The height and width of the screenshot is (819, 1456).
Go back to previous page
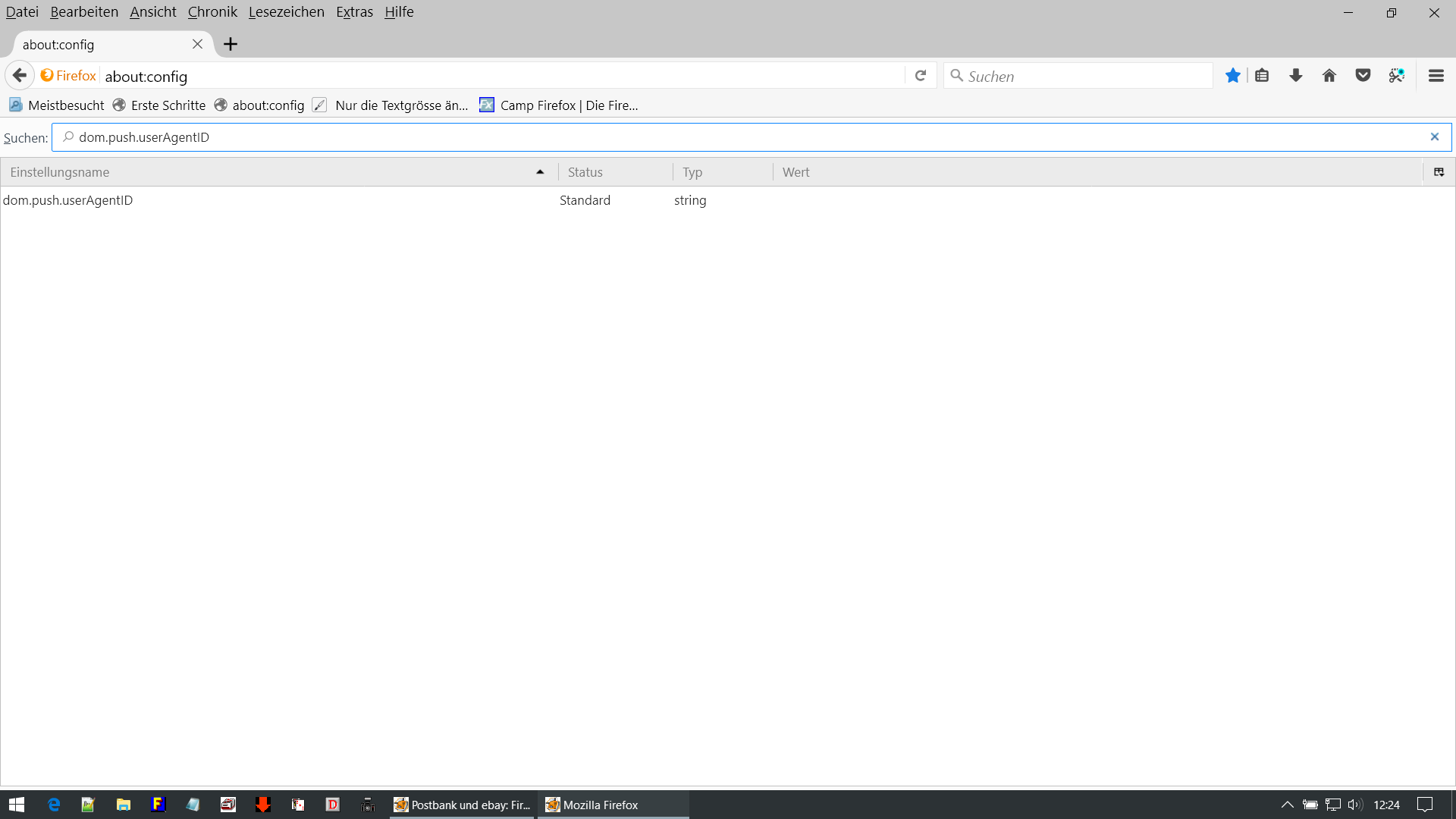(20, 76)
